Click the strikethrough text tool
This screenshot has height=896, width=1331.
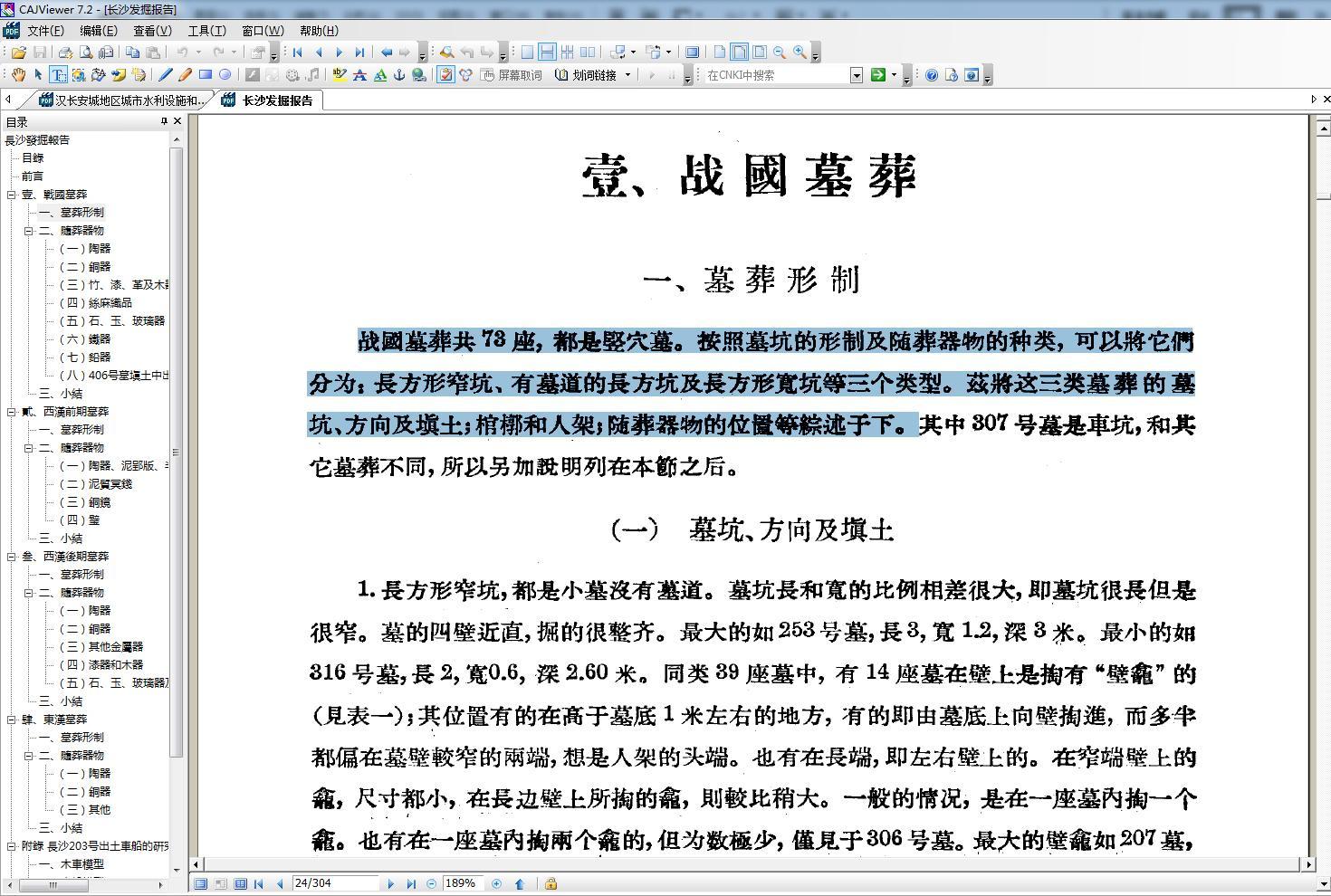[359, 75]
